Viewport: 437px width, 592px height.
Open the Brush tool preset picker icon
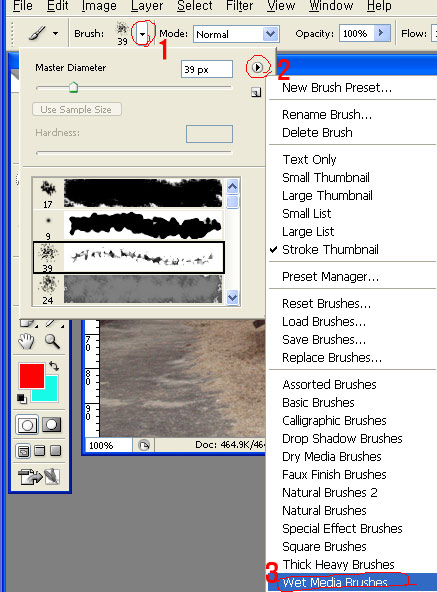click(42, 33)
